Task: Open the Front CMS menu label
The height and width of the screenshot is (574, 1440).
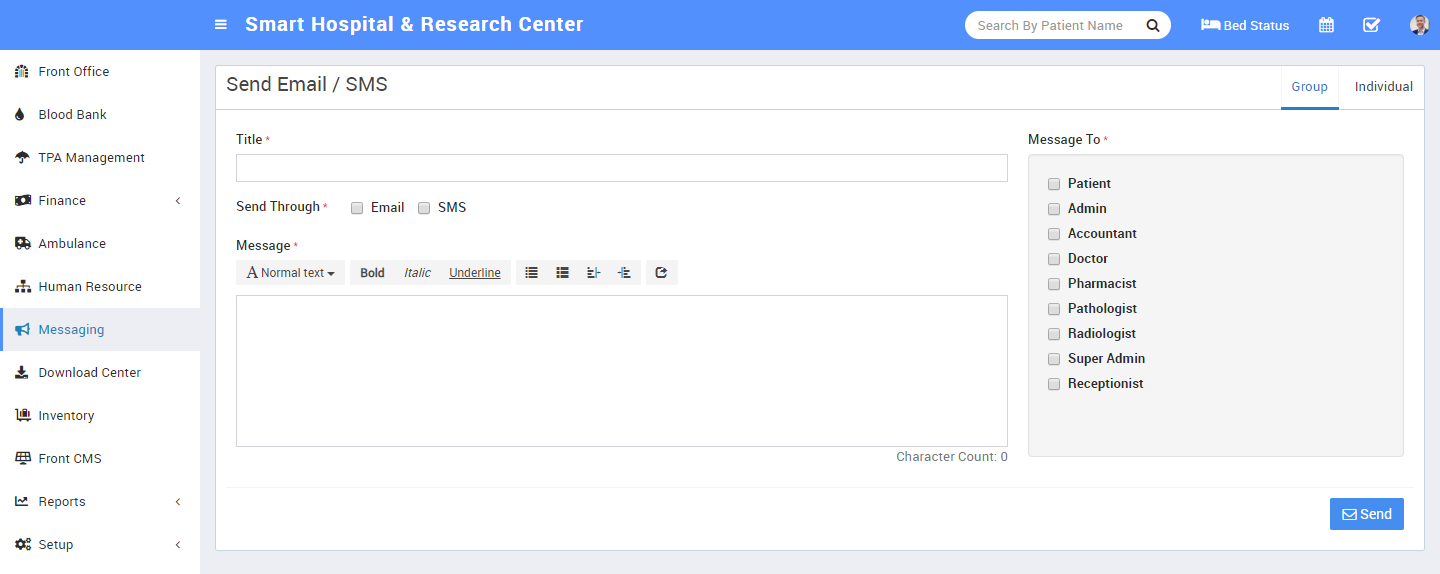Action: point(70,459)
